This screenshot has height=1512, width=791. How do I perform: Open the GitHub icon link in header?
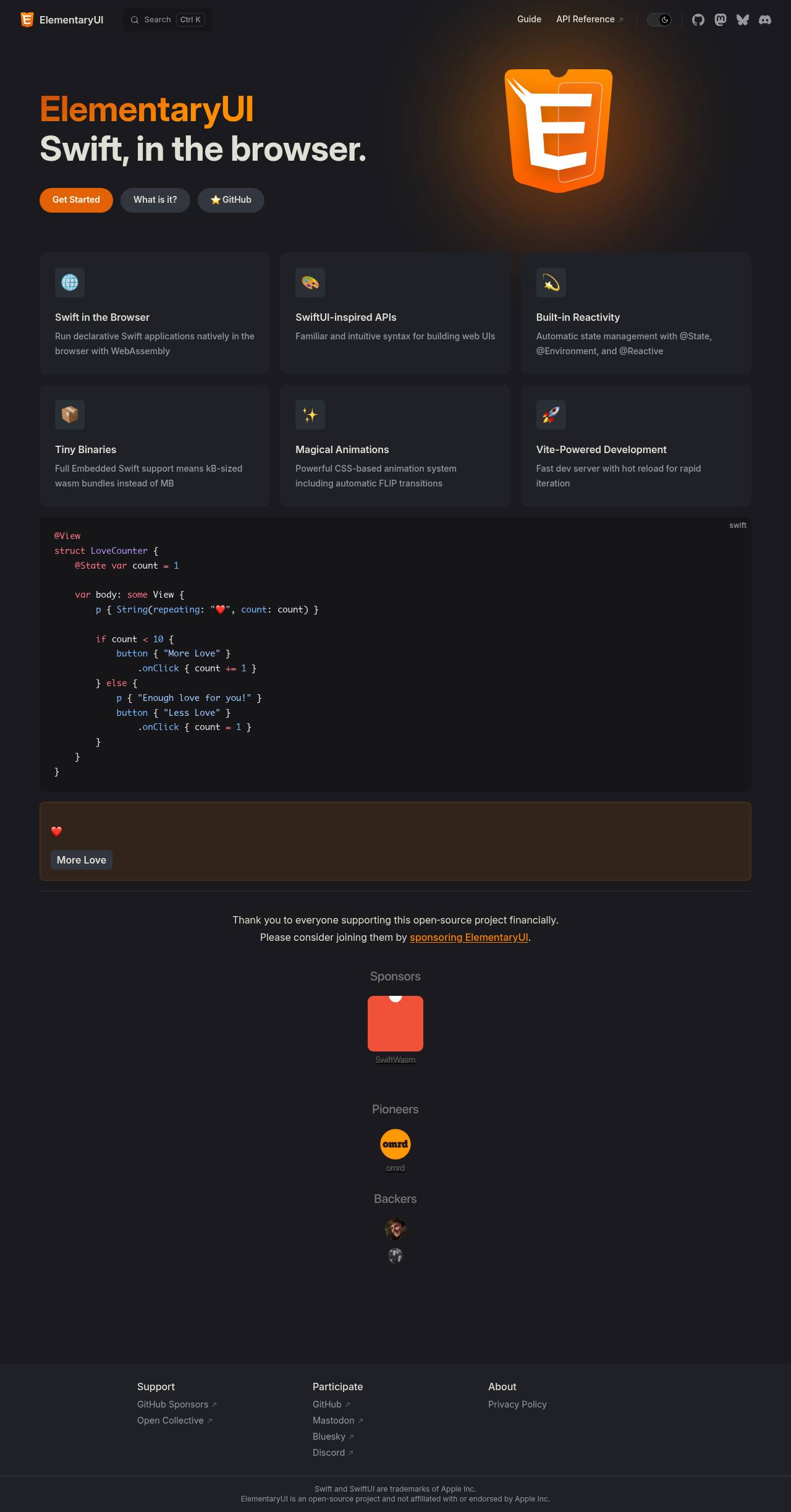[x=698, y=20]
